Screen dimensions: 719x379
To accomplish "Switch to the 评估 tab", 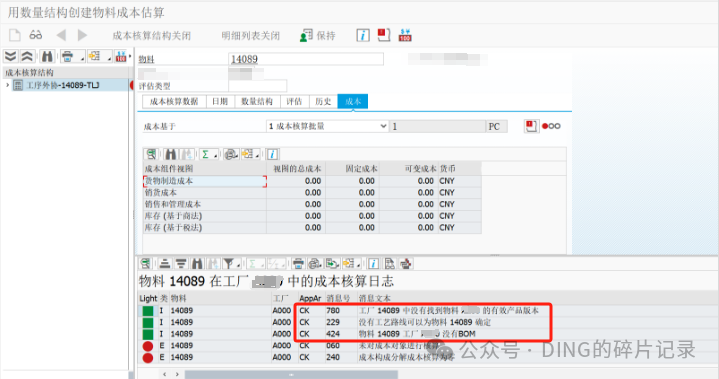I will 294,101.
